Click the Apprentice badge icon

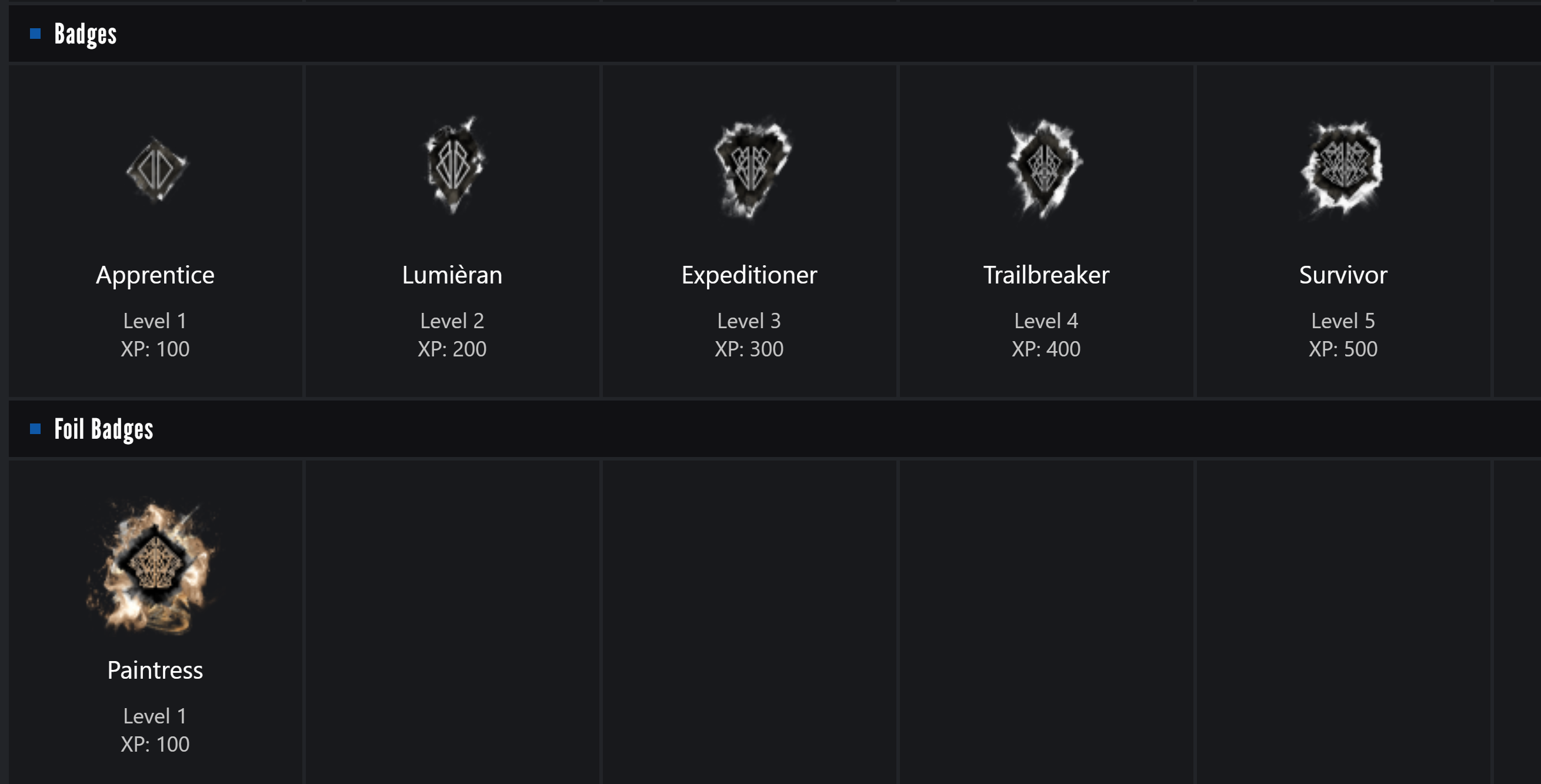pos(156,170)
